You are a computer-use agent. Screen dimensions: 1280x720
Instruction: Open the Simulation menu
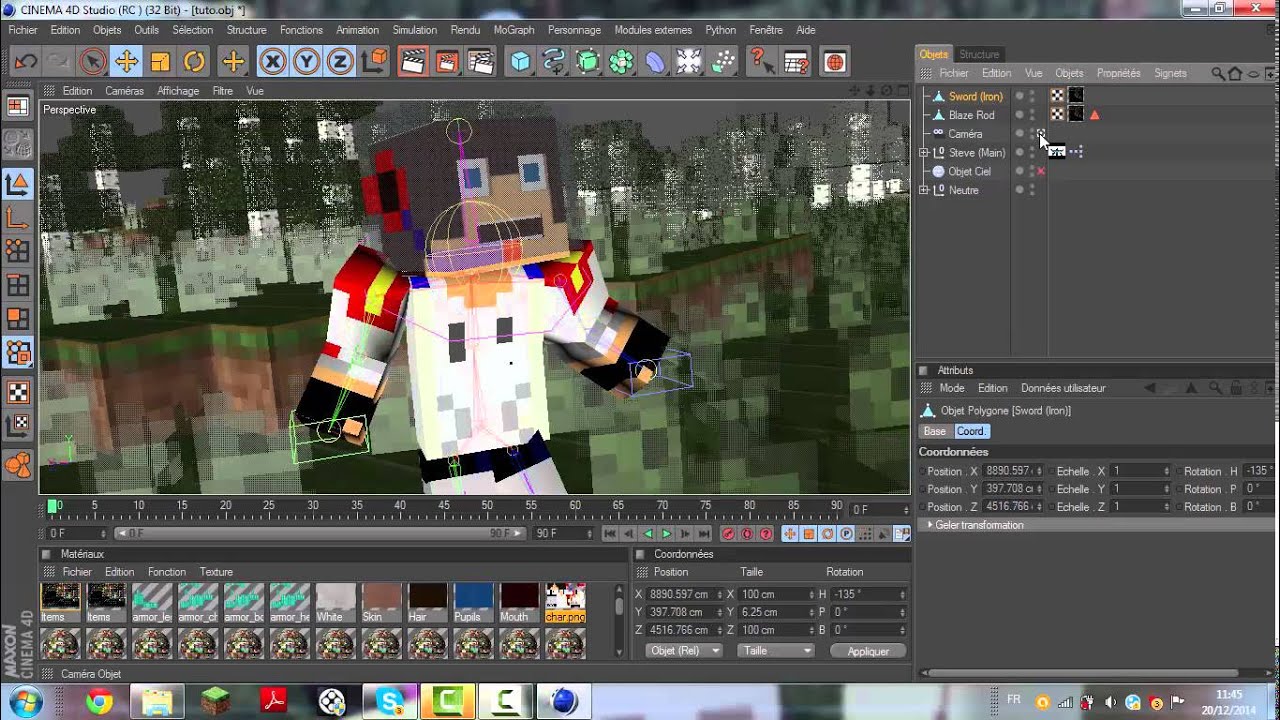[414, 30]
